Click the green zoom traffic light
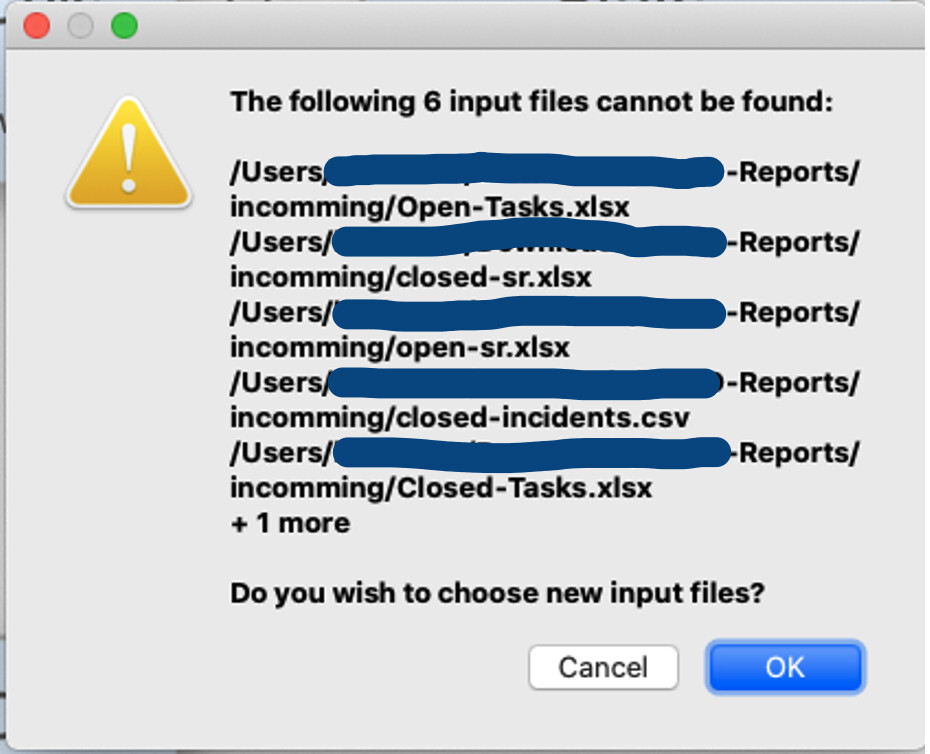Viewport: 930px width, 754px height. pos(122,26)
